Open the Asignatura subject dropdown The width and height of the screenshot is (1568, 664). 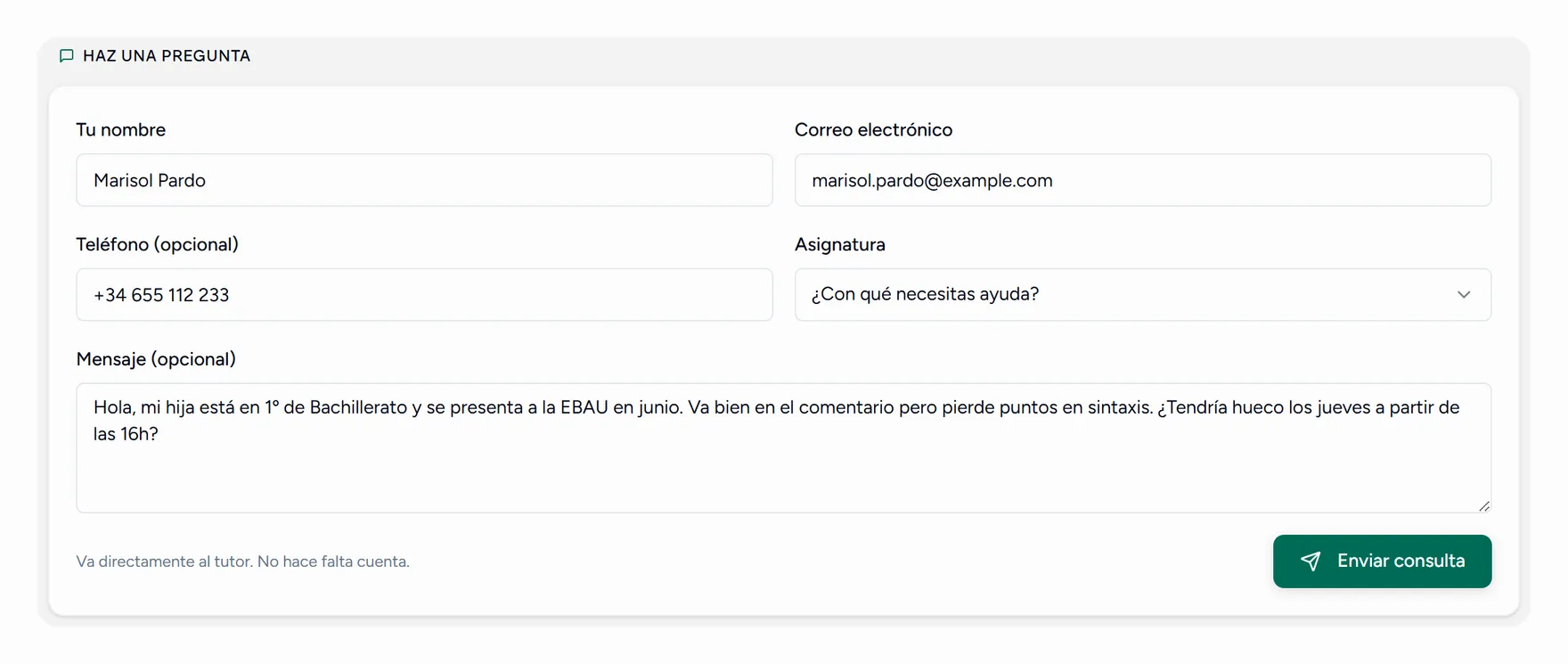pos(1143,295)
